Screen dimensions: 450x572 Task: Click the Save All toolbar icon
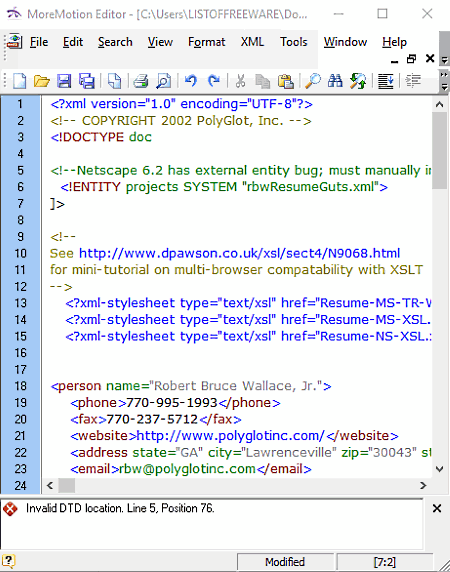coord(87,81)
